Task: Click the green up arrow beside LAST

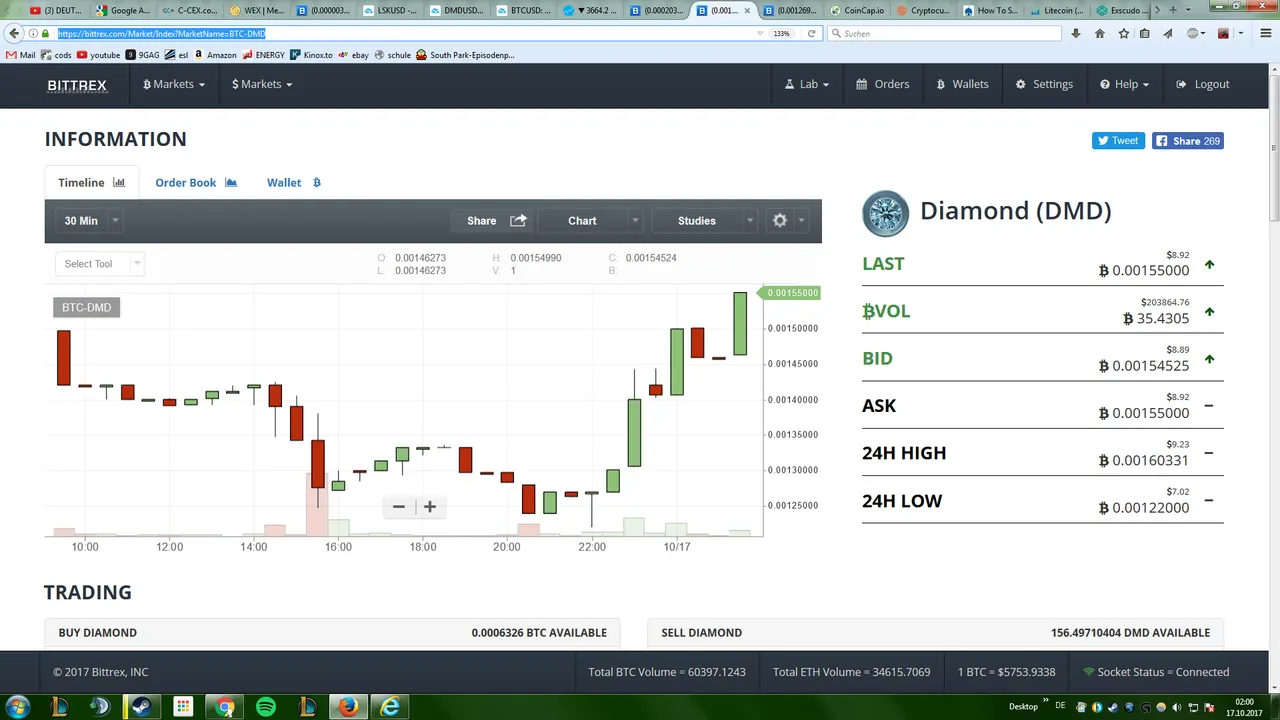Action: pyautogui.click(x=1209, y=264)
